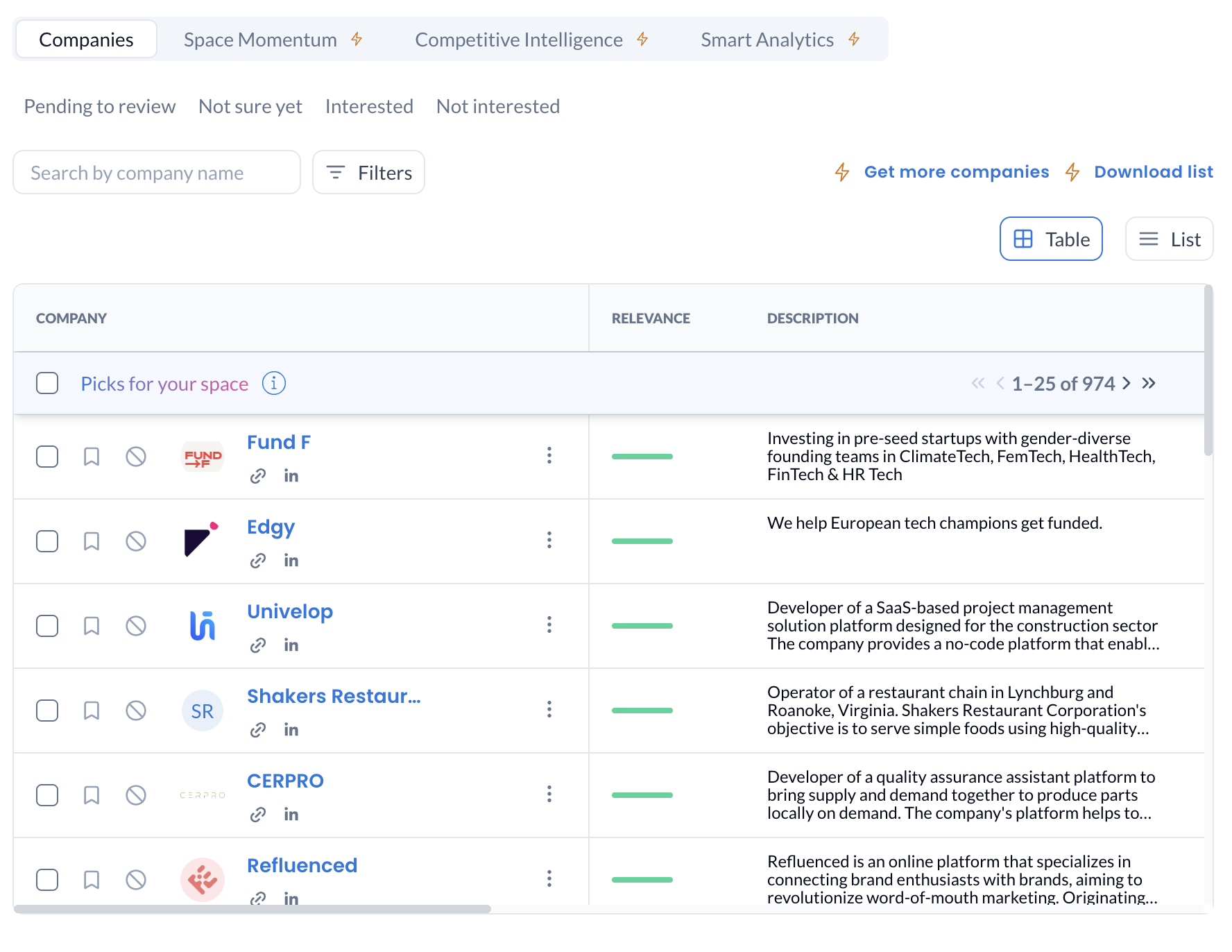Bookmark Univelop row
Screen dimensions: 1232x952
pyautogui.click(x=92, y=626)
